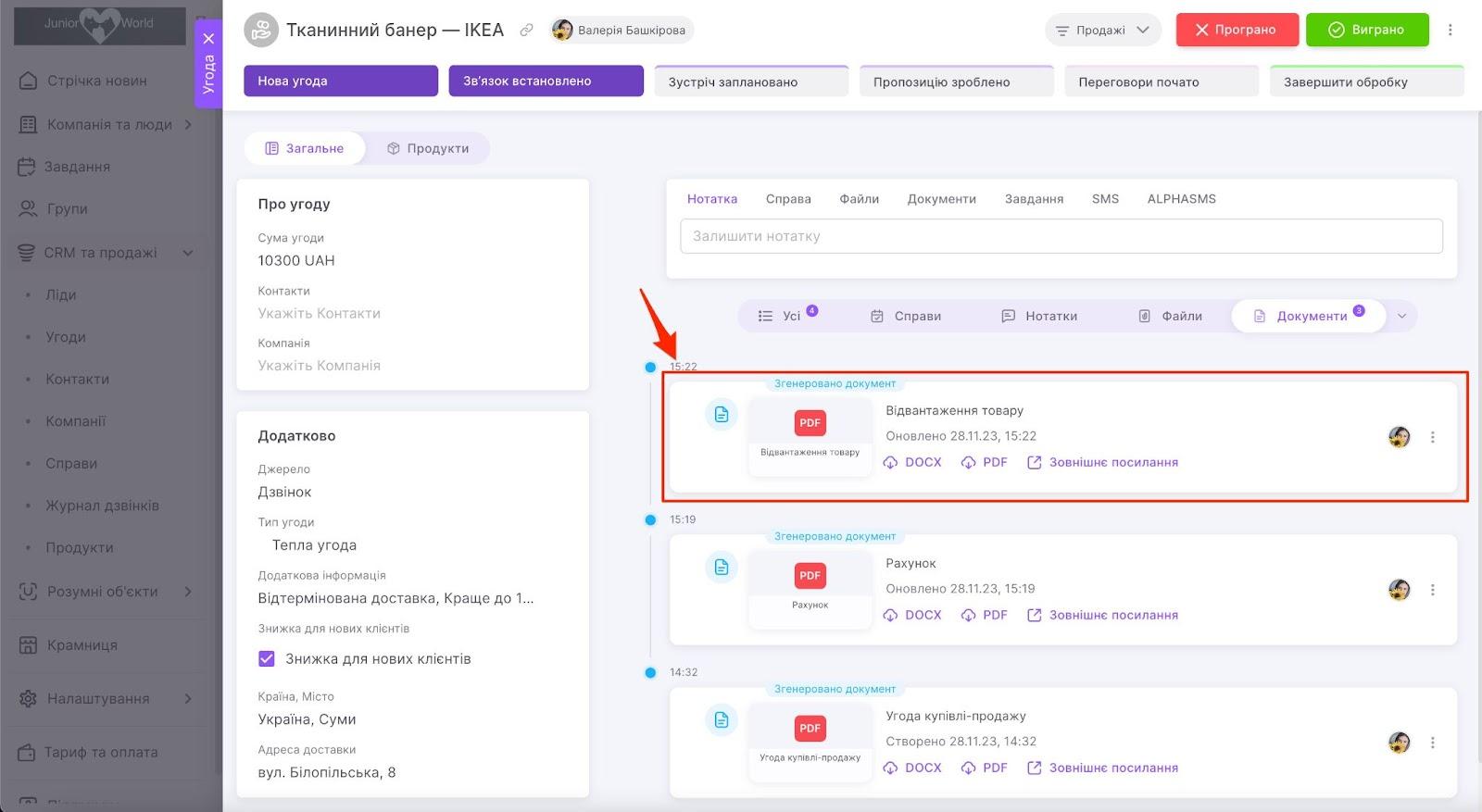Filter timeline by Документи
The width and height of the screenshot is (1482, 812).
coord(1308,316)
